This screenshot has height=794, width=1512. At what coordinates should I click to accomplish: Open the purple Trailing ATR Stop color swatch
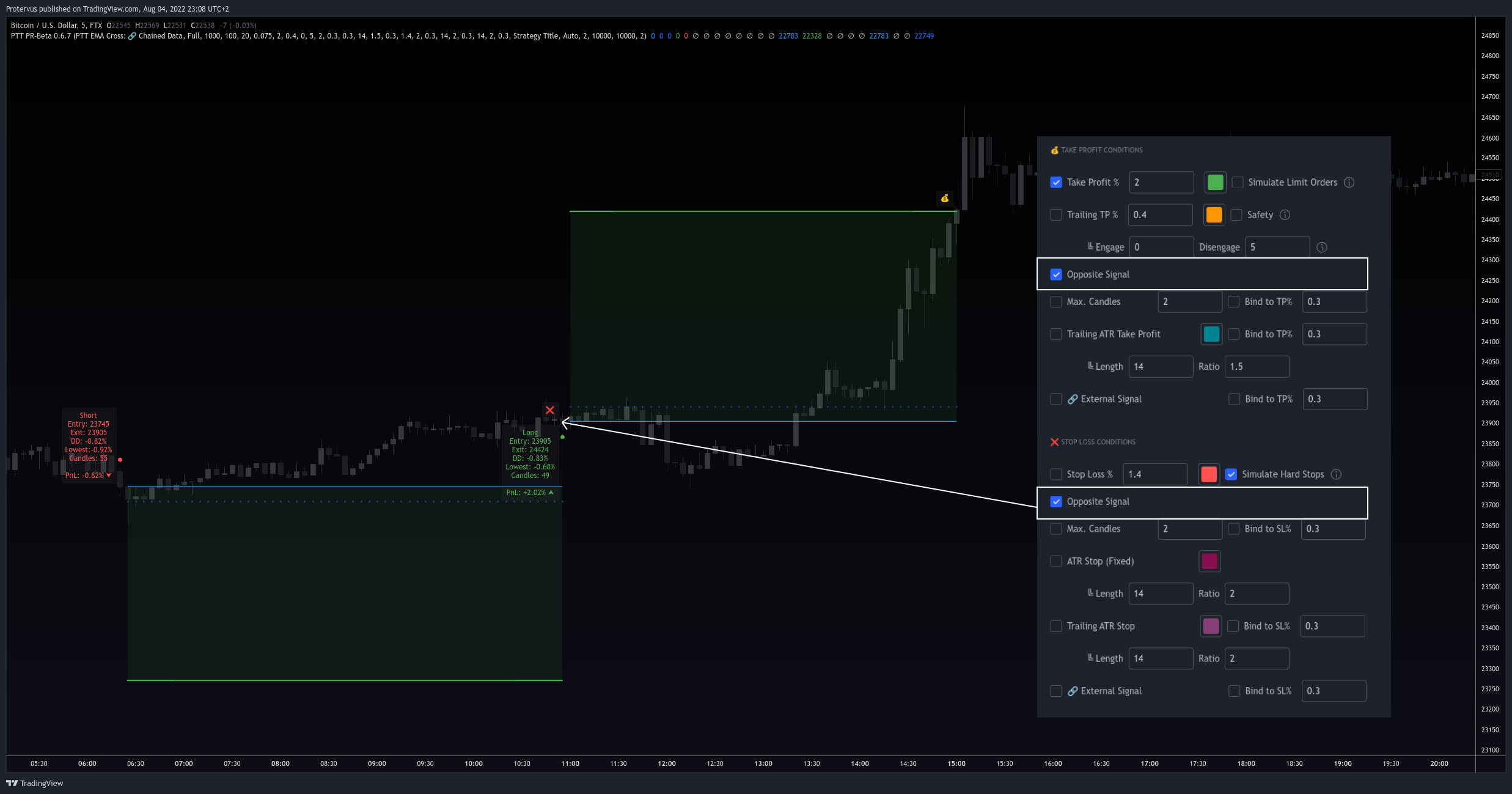tap(1211, 626)
